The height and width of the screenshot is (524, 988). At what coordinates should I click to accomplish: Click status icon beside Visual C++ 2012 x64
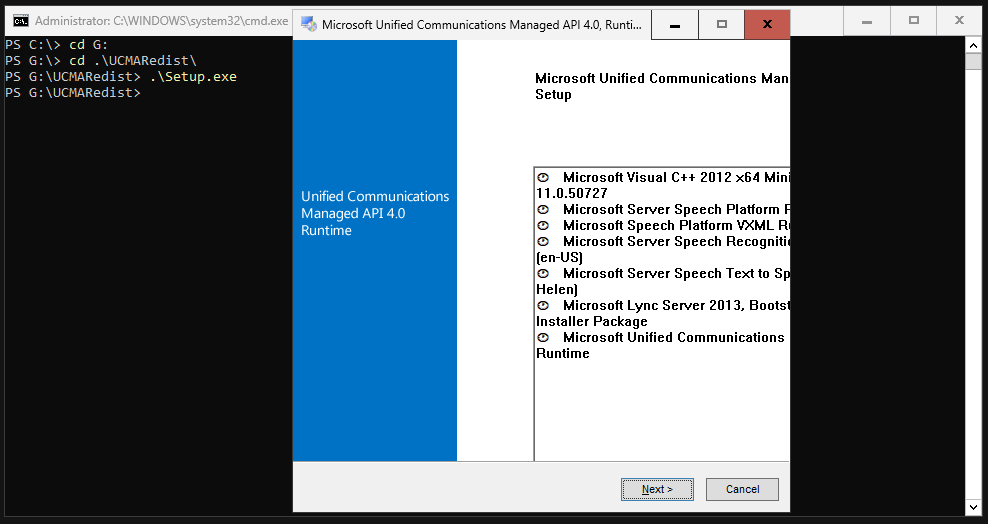click(543, 178)
